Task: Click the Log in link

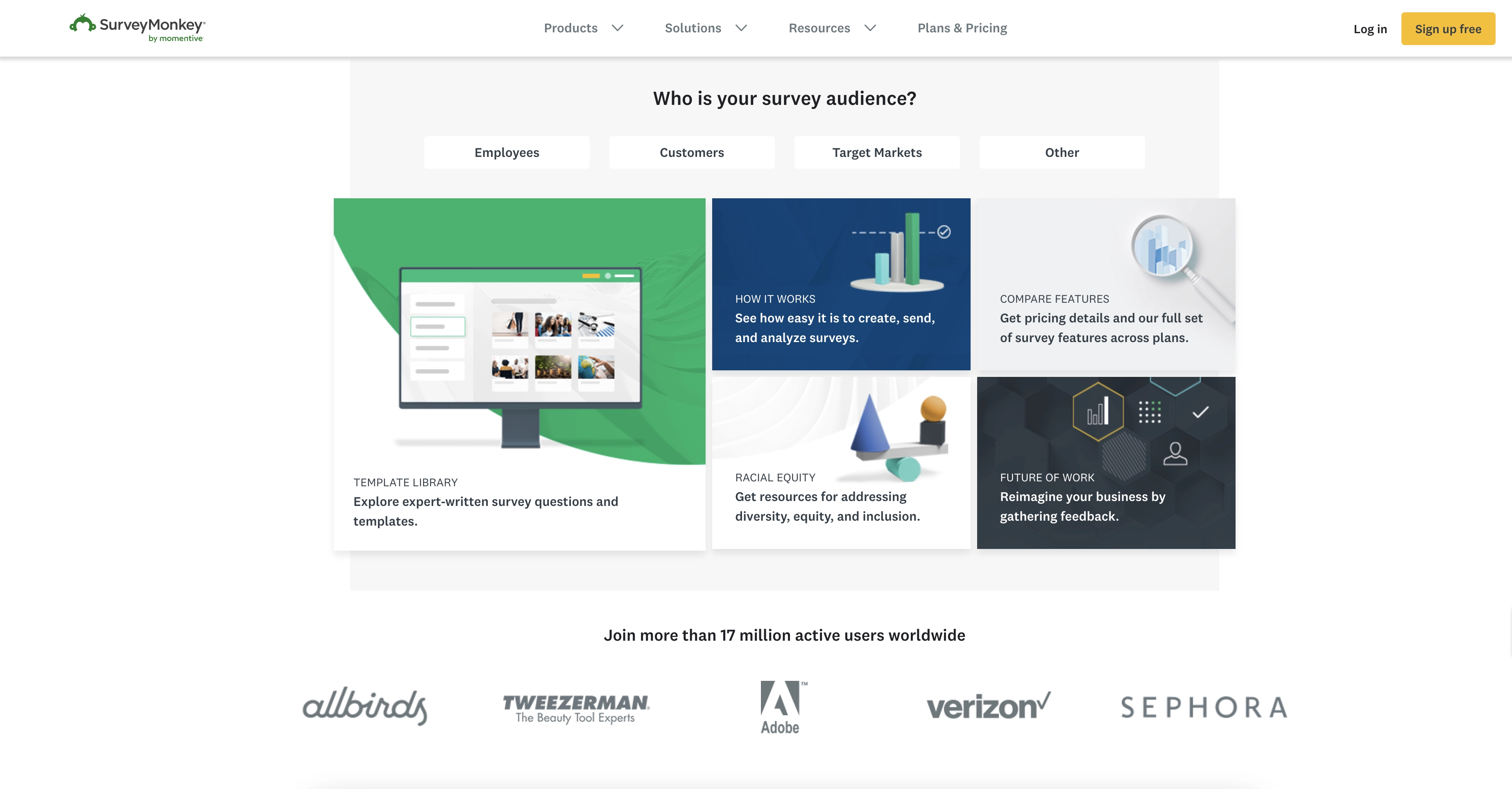Action: [1370, 28]
